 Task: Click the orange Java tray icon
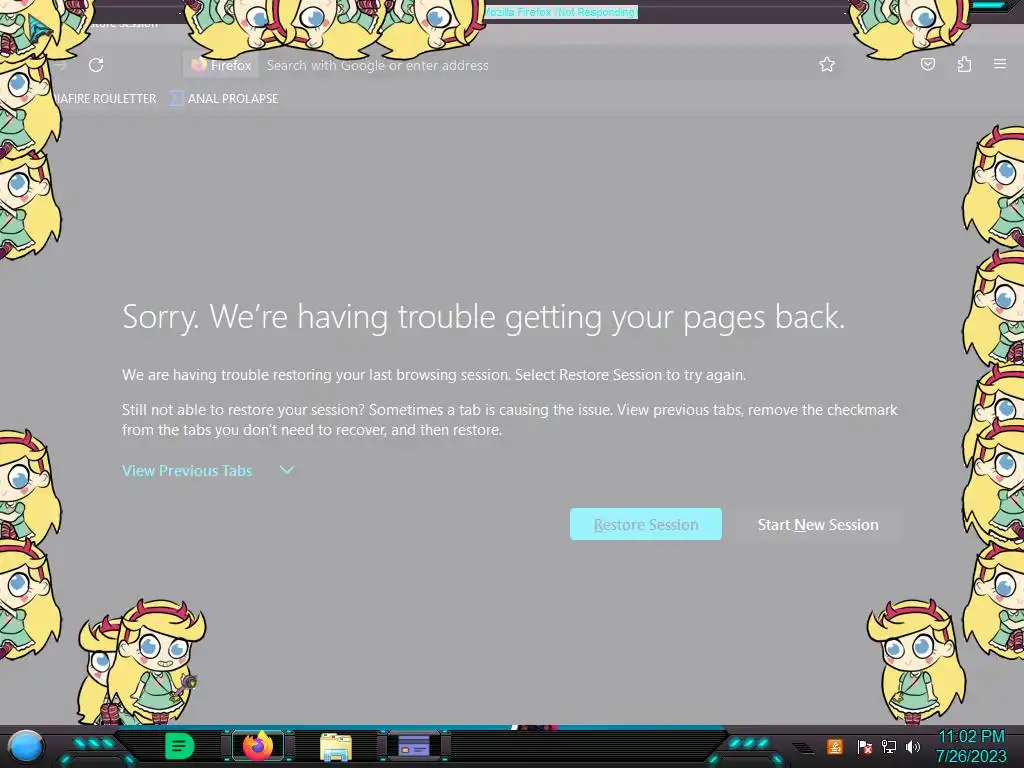click(x=835, y=746)
